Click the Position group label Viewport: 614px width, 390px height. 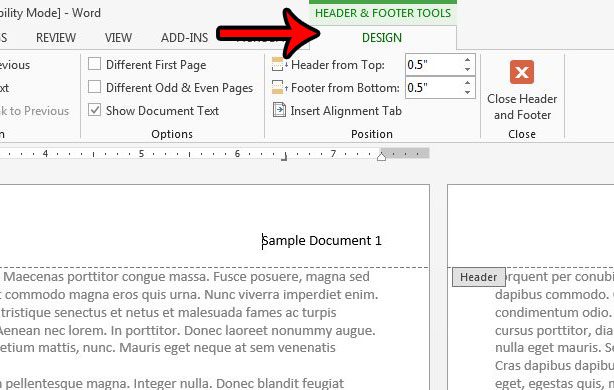372,134
